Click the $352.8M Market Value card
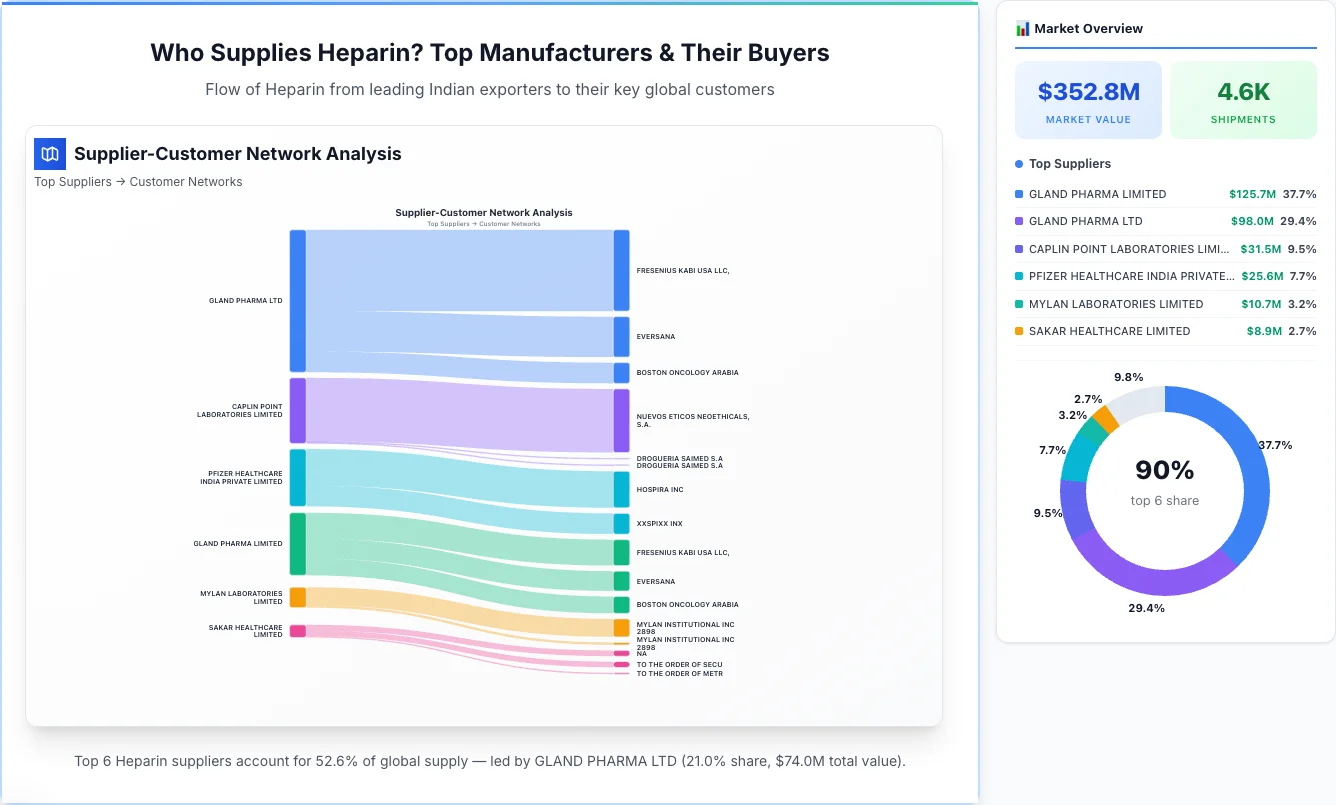 click(x=1088, y=99)
